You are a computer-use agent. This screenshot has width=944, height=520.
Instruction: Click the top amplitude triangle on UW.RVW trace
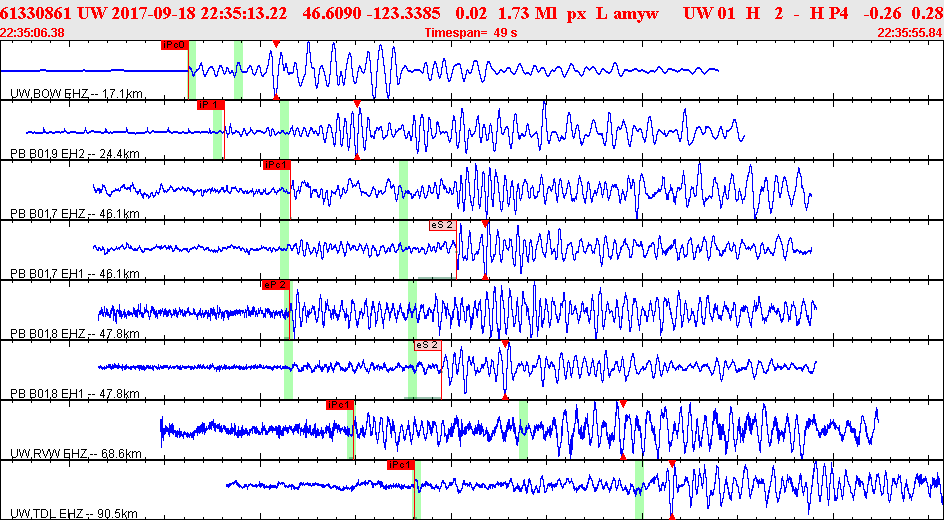[623, 404]
